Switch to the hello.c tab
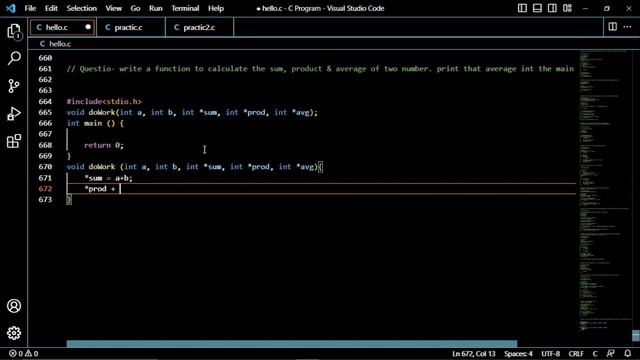The width and height of the screenshot is (640, 360). point(62,27)
